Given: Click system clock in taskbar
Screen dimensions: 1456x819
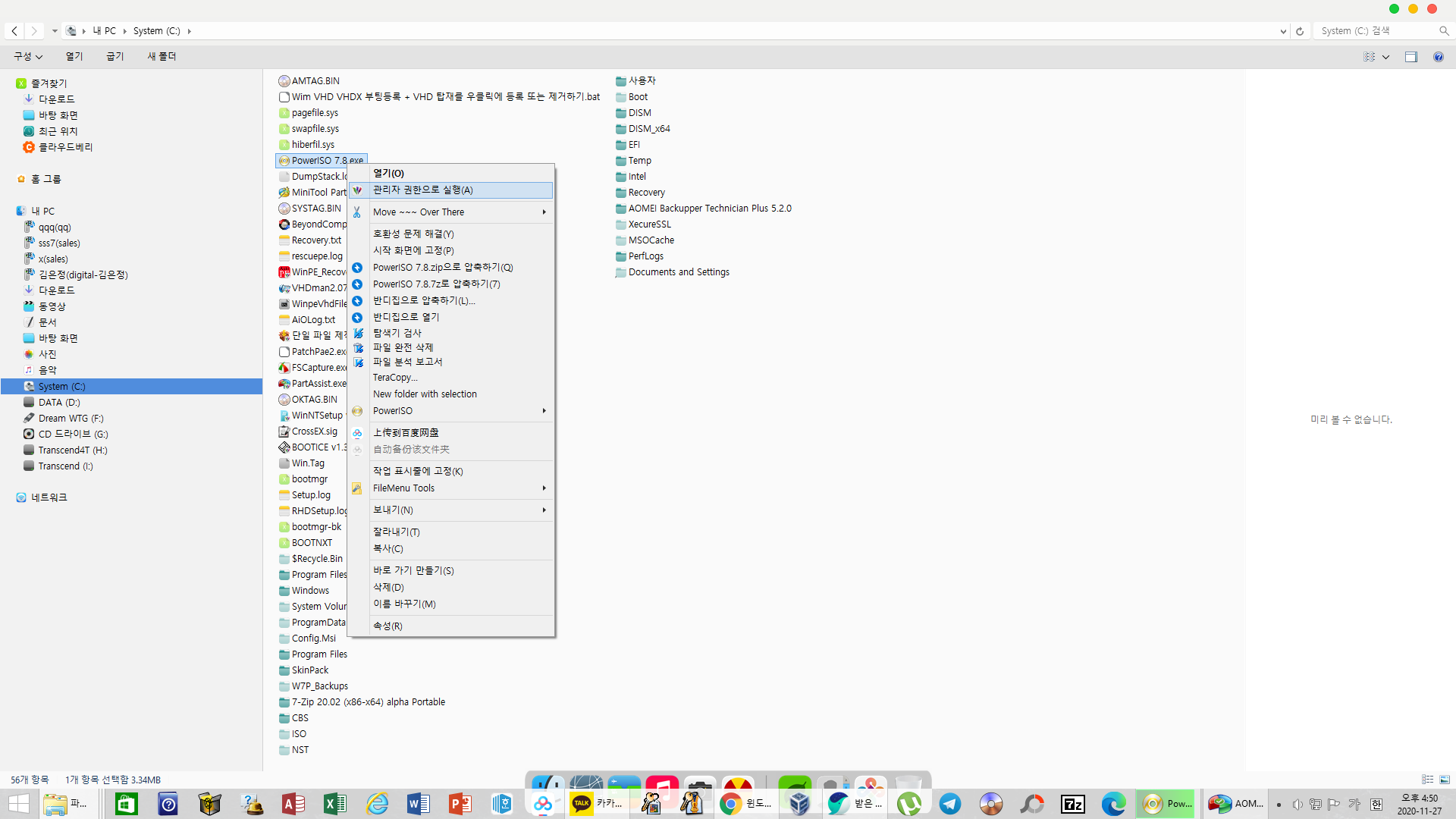Looking at the screenshot, I should [1420, 805].
